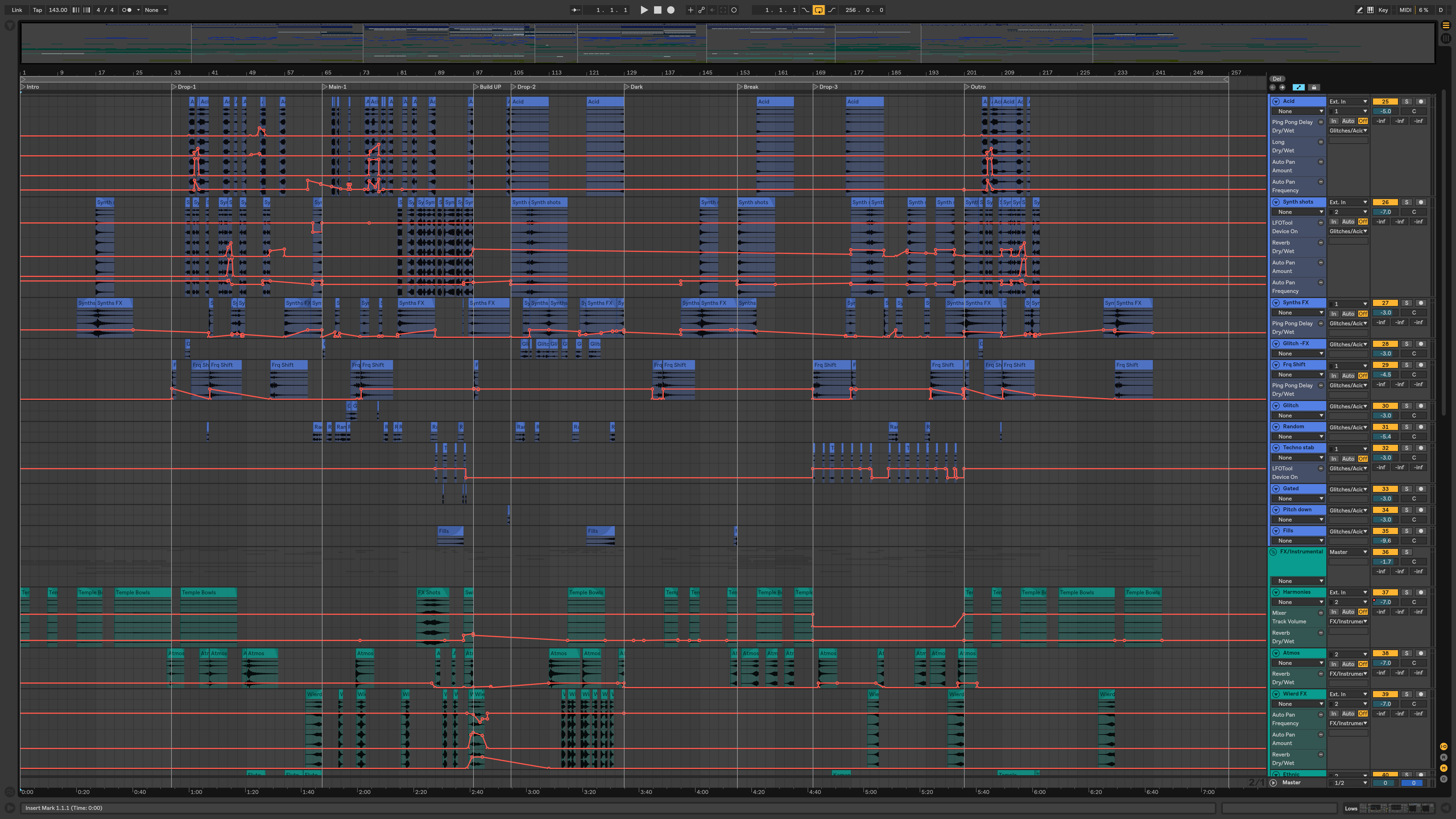
Task: Solo the Acid track
Action: [x=1407, y=102]
